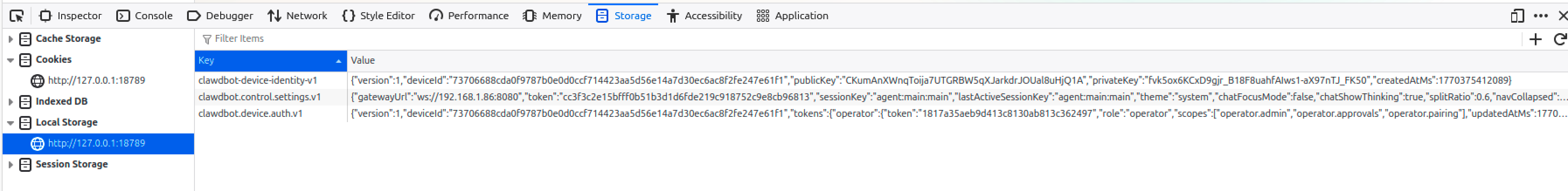Switch to the Application tab
The image size is (1568, 191).
click(x=792, y=16)
